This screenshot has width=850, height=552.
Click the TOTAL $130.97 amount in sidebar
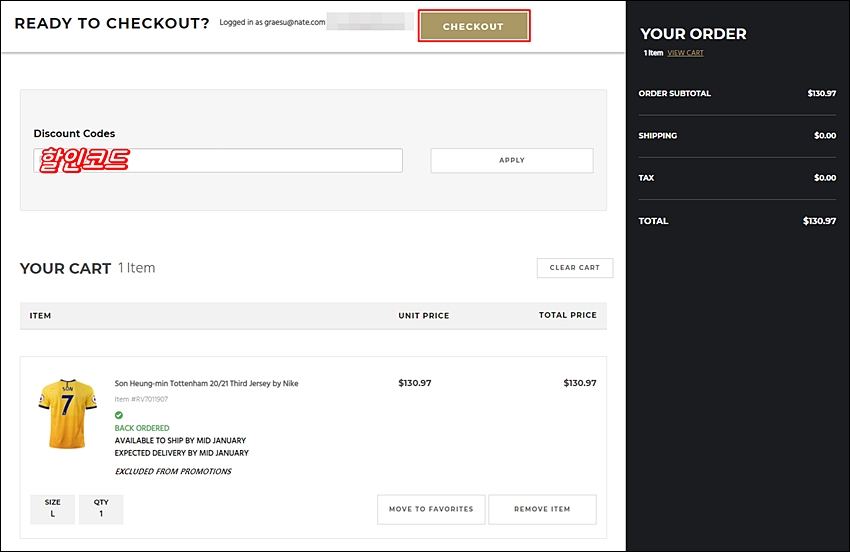(x=819, y=221)
